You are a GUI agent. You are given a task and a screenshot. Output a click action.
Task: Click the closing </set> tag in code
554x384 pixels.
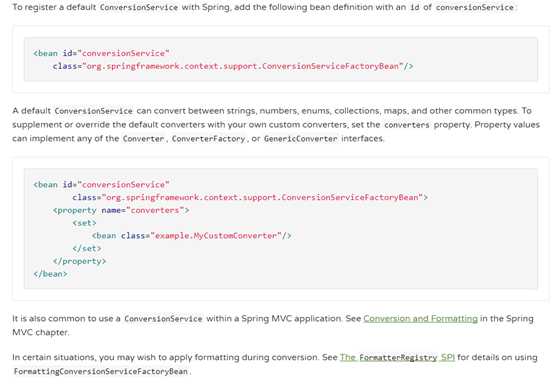pos(87,248)
